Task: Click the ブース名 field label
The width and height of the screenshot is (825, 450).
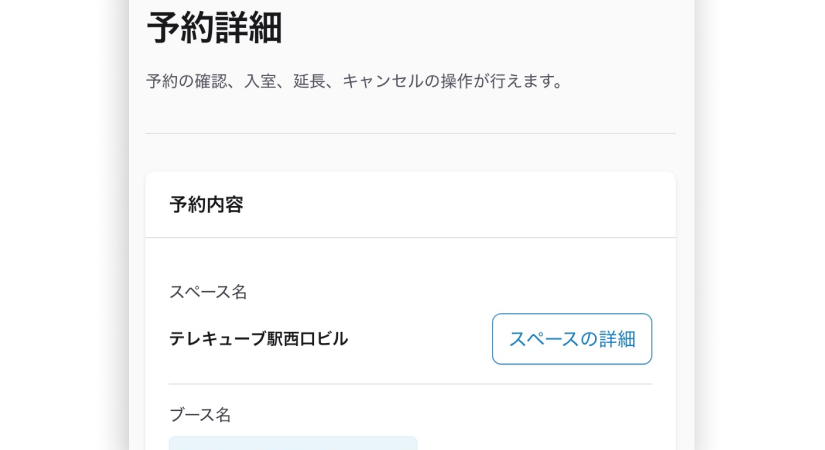Action: (200, 415)
